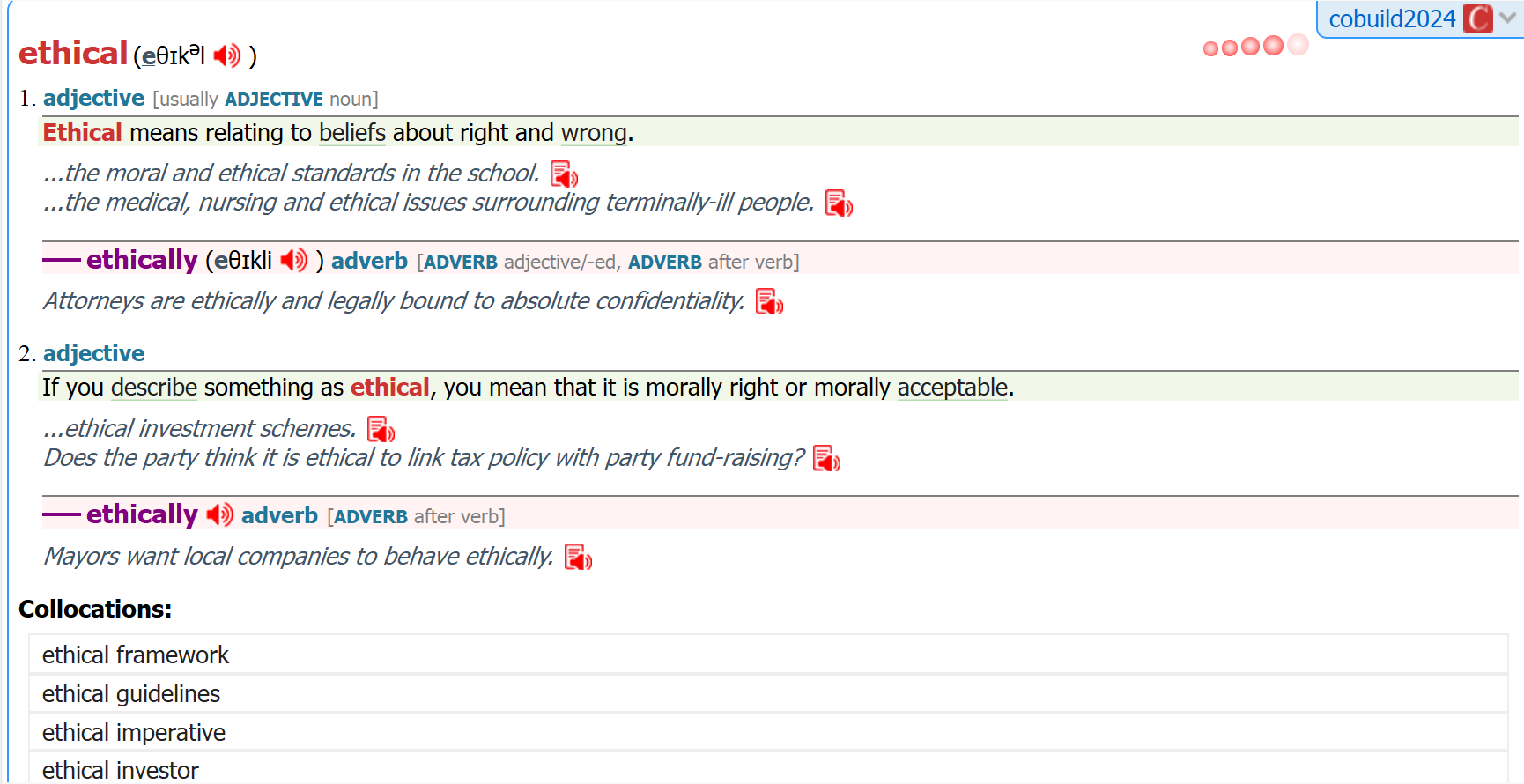Play audio for 'moral and ethical standards' example
This screenshot has width=1524, height=784.
point(564,174)
